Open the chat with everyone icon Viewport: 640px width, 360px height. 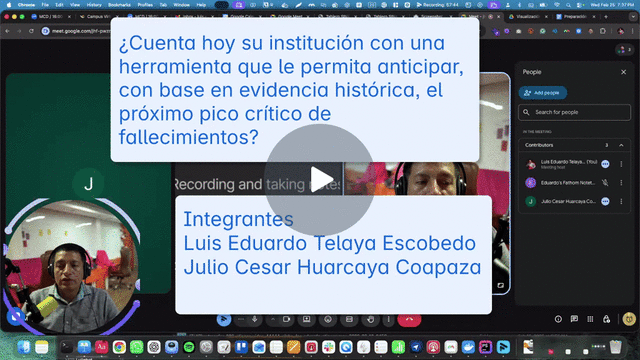[574, 319]
